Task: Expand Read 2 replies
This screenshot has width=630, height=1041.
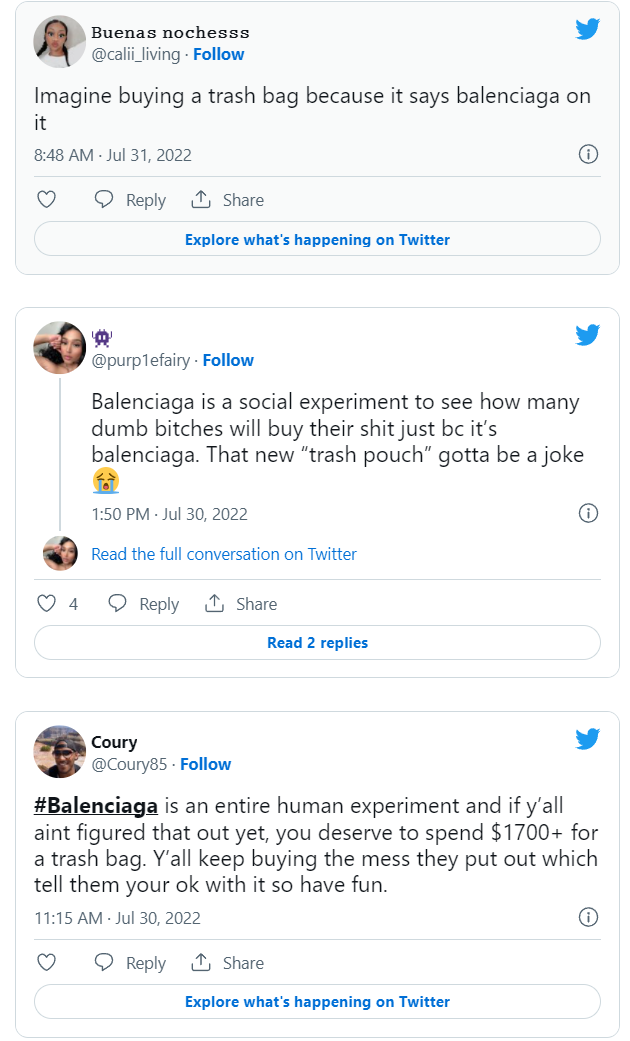Action: pyautogui.click(x=317, y=643)
